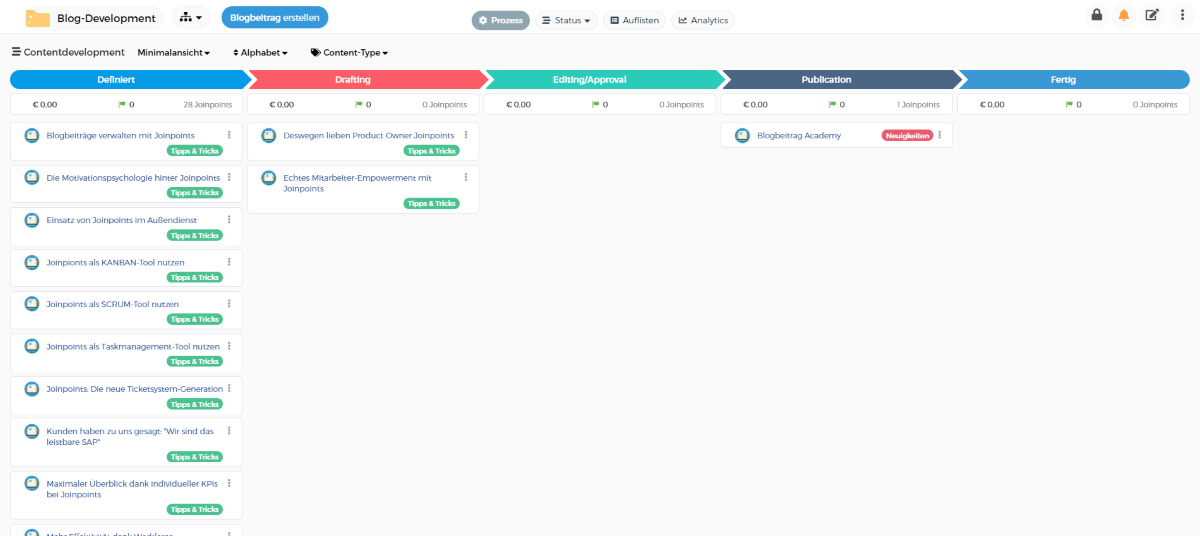
Task: Click Tipps & Tricks tag on 'Deswegen lieben' card
Action: pyautogui.click(x=431, y=151)
